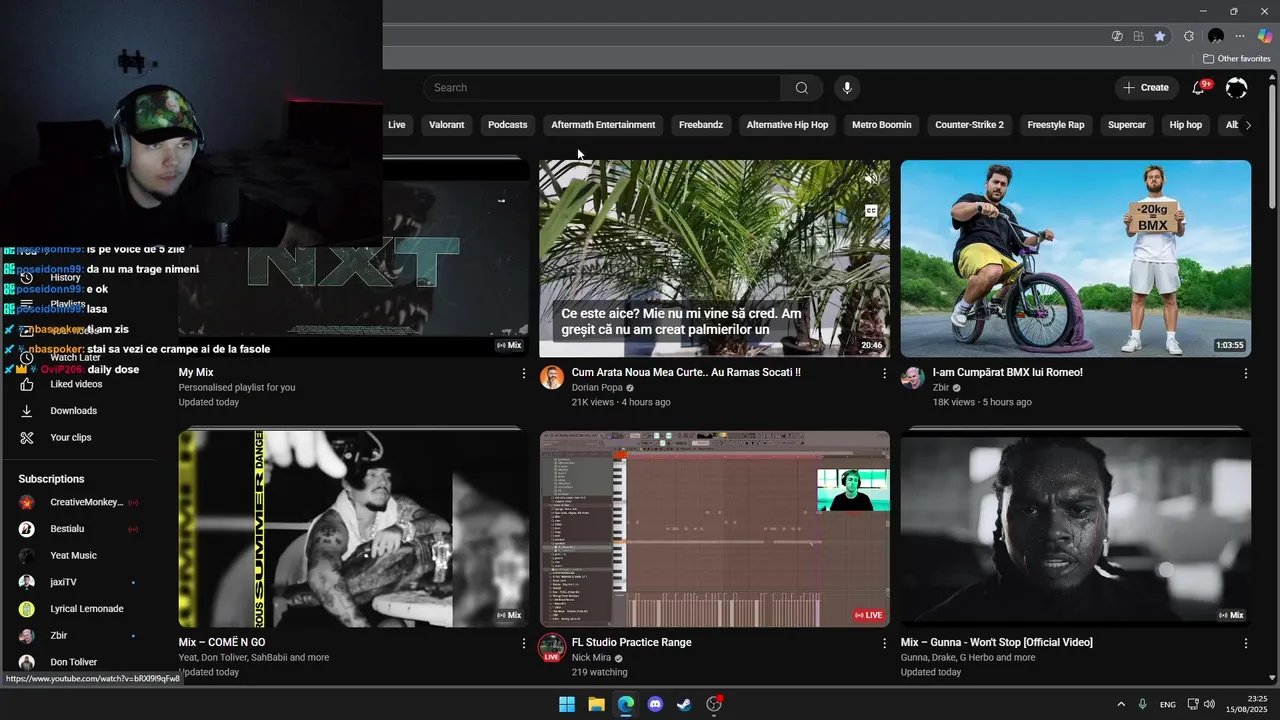The width and height of the screenshot is (1280, 720).
Task: Click the Edge favorites star icon
Action: coord(1160,36)
